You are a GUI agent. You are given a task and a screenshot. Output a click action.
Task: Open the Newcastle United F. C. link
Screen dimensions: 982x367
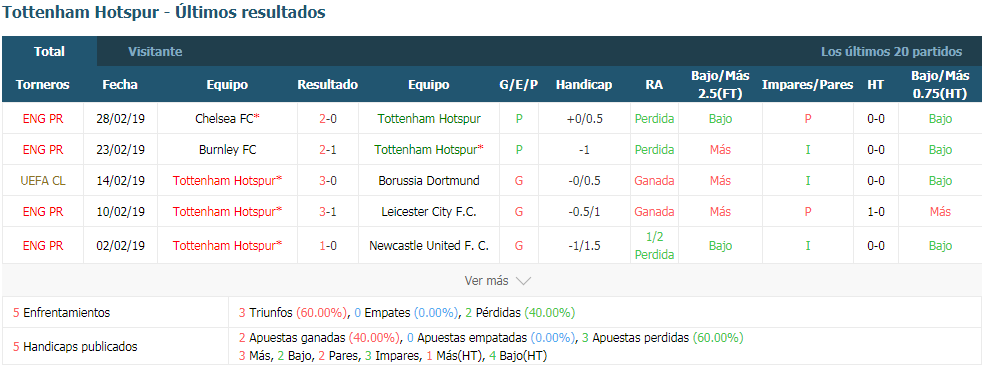429,246
